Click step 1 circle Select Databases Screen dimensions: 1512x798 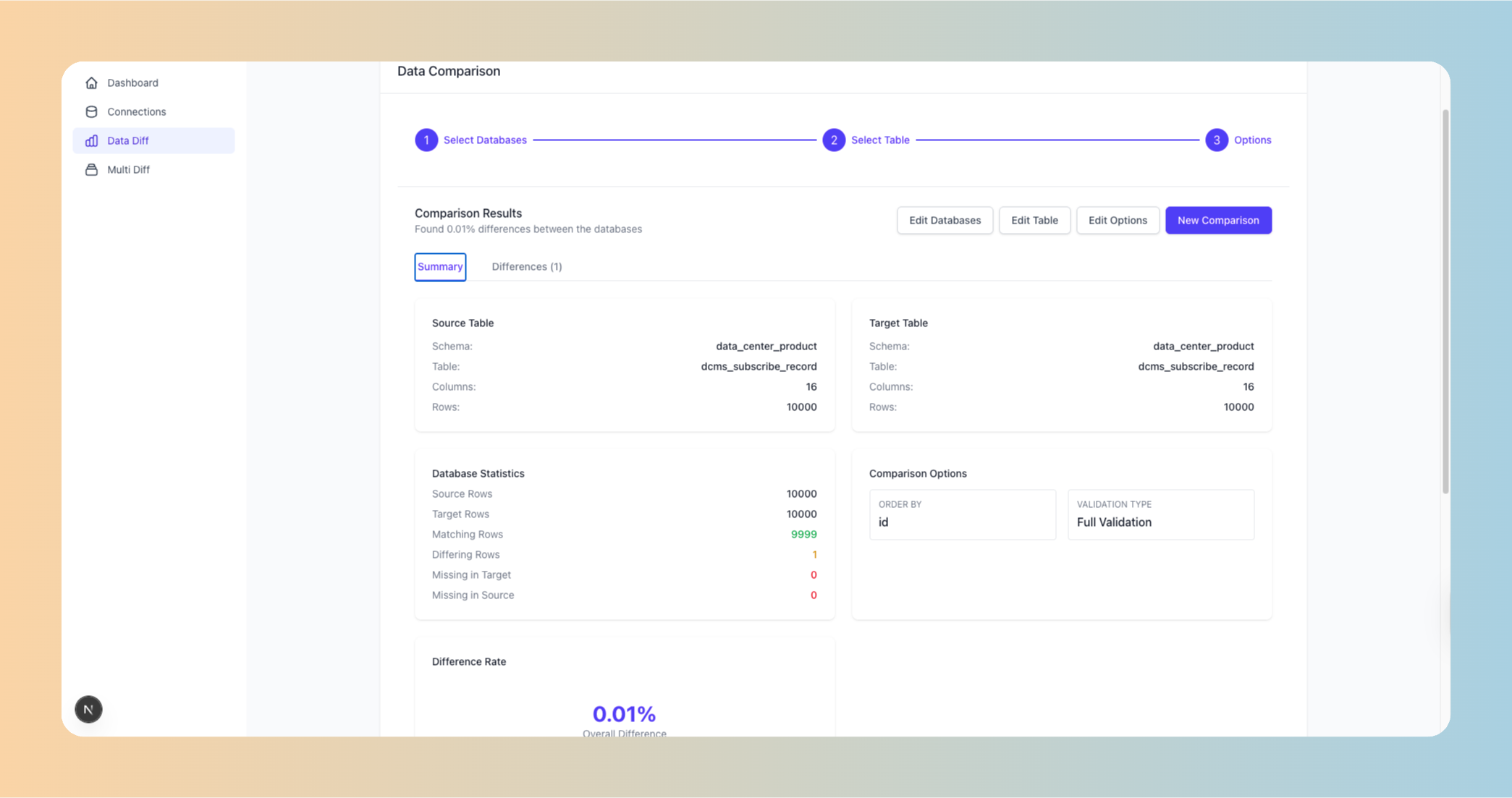pyautogui.click(x=426, y=140)
